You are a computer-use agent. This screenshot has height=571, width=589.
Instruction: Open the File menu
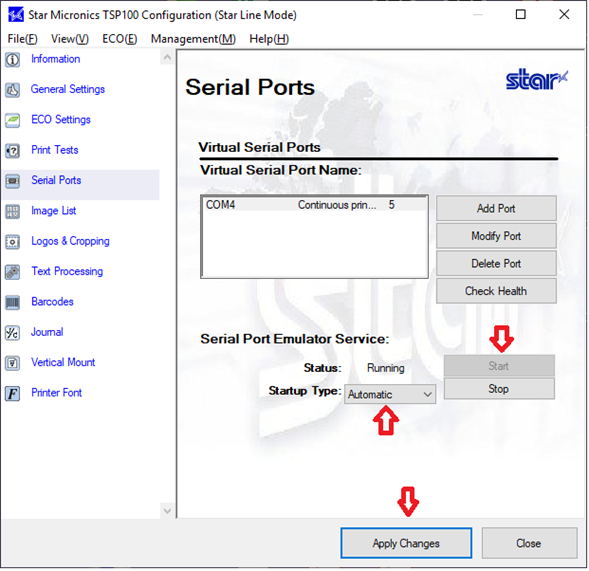(22, 39)
